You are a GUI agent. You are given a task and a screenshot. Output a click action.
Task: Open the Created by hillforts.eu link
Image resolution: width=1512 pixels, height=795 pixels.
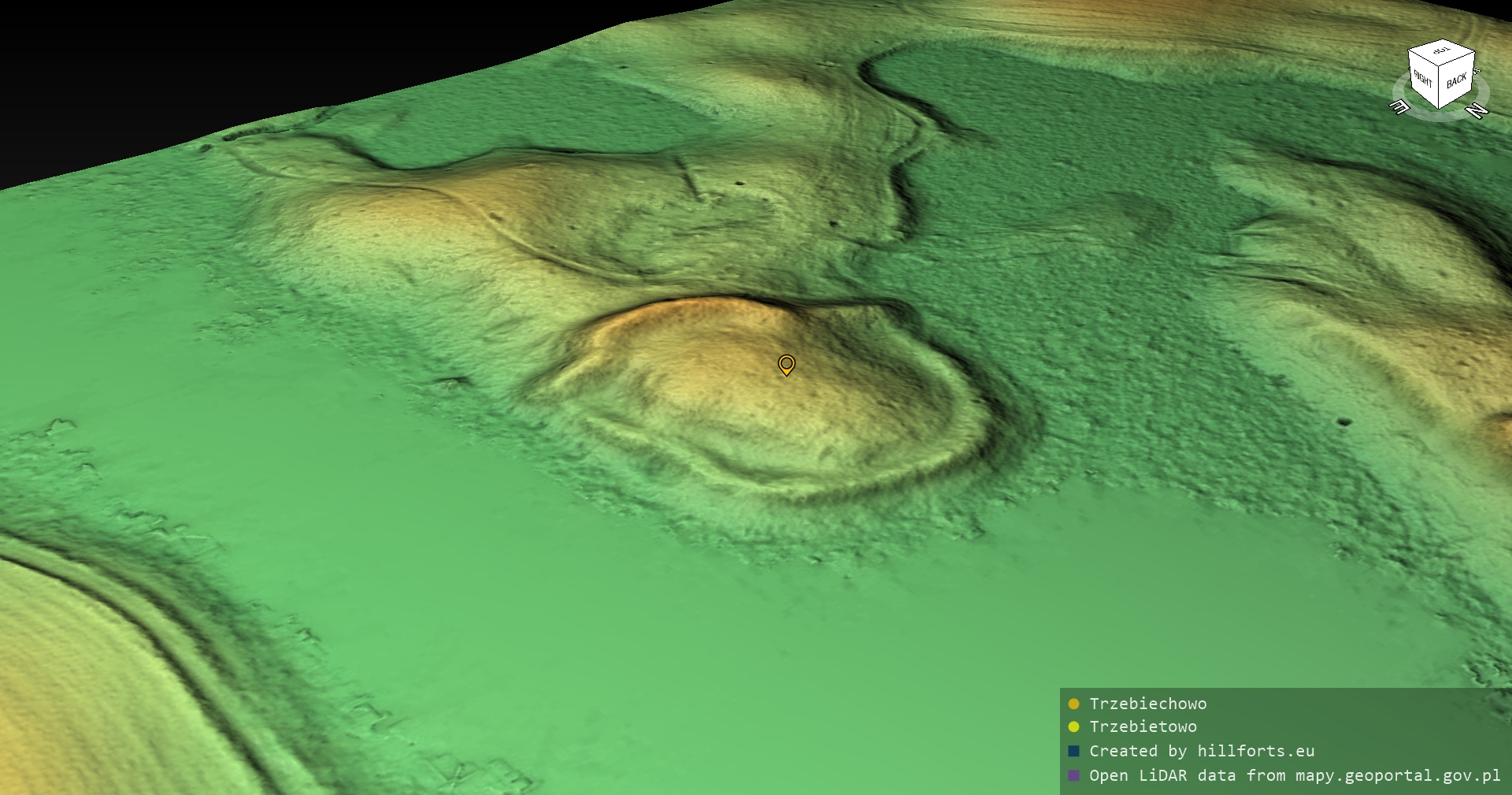tap(1201, 751)
